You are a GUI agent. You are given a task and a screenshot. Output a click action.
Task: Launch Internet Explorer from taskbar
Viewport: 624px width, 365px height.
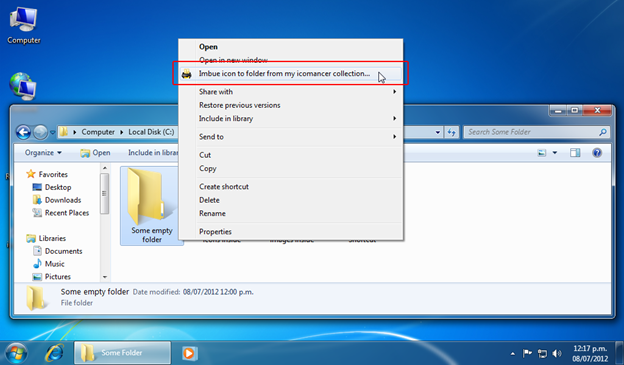pos(55,353)
